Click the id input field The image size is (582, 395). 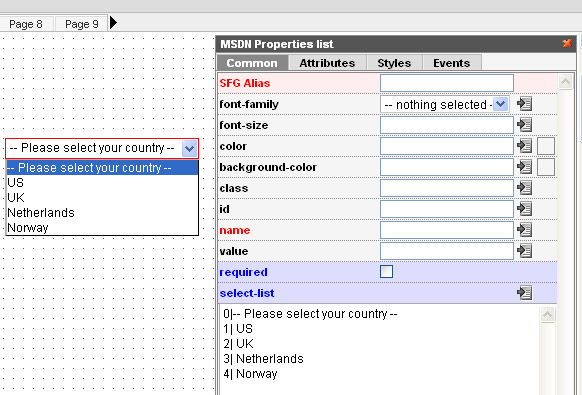tap(447, 209)
